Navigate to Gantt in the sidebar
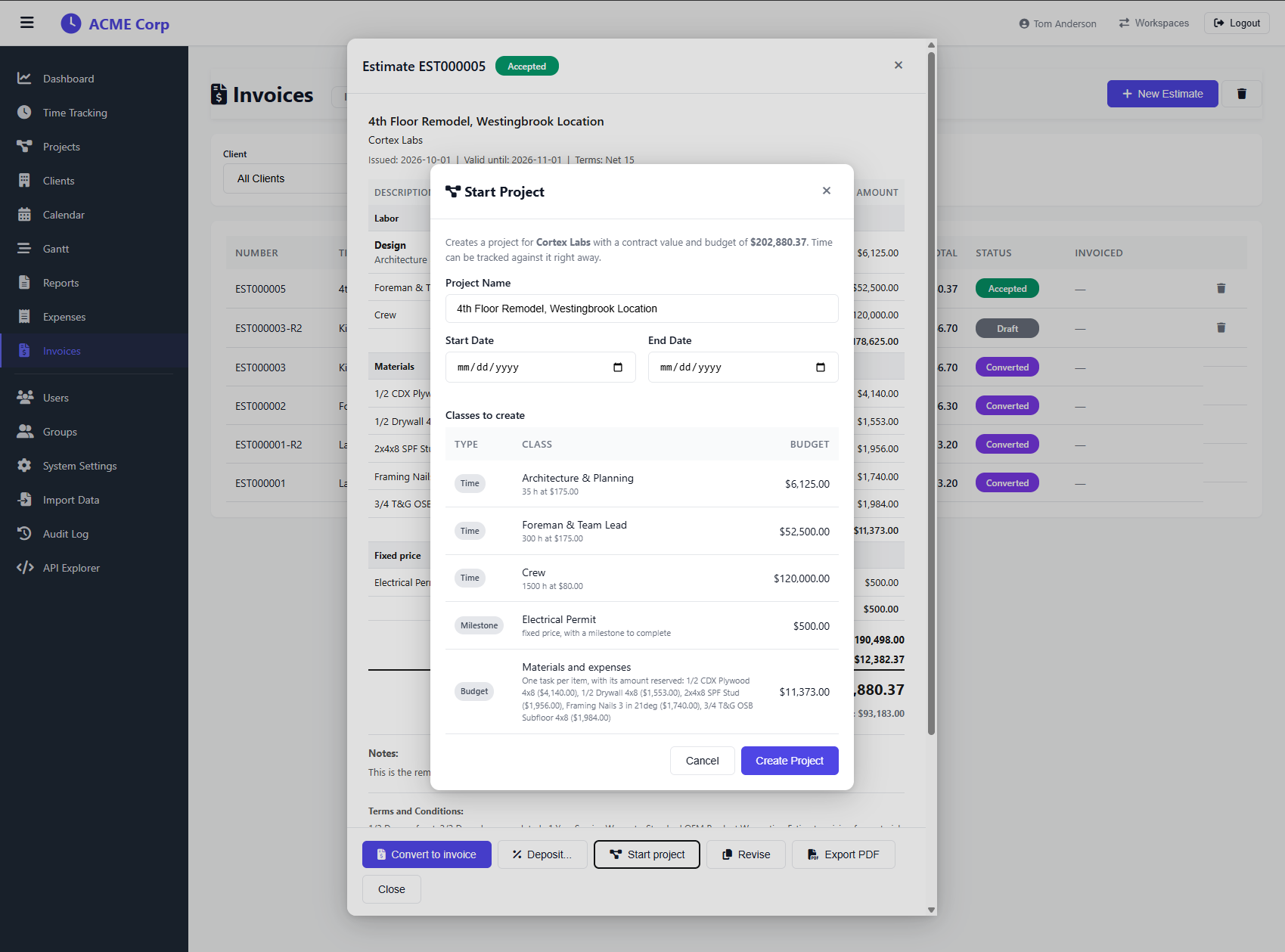This screenshot has height=952, width=1285. point(56,249)
